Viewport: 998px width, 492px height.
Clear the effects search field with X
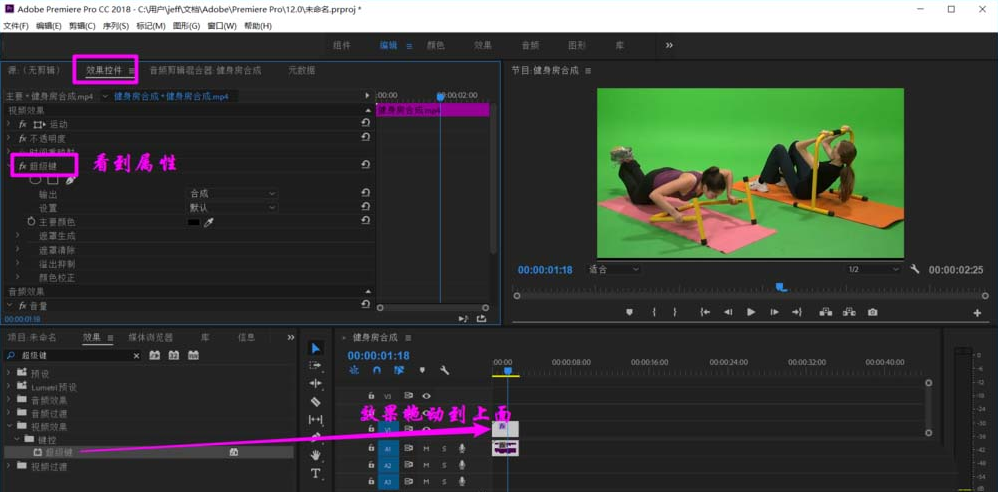(x=137, y=356)
